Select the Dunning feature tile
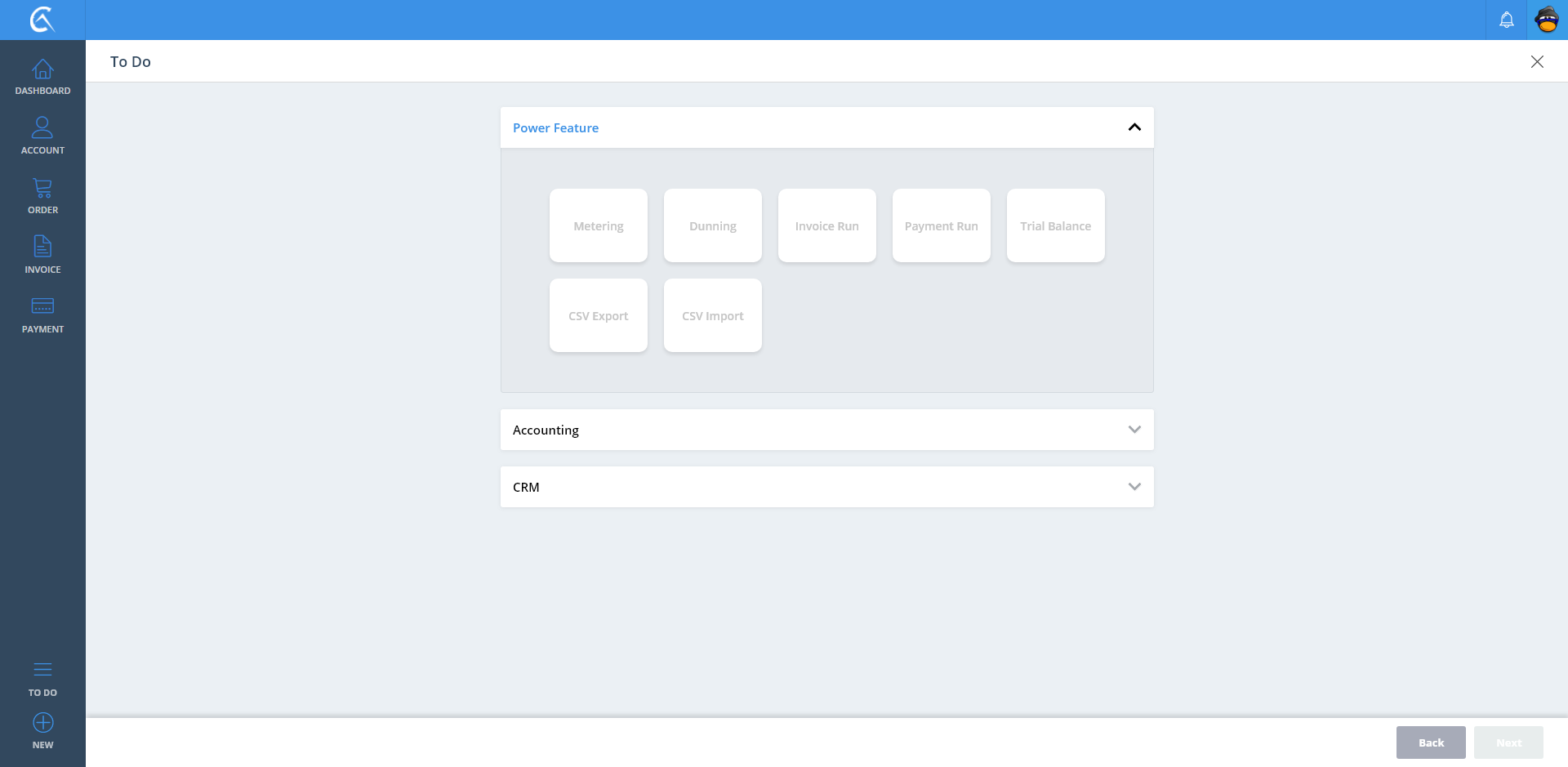Screen dimensions: 1568x767 tap(712, 225)
